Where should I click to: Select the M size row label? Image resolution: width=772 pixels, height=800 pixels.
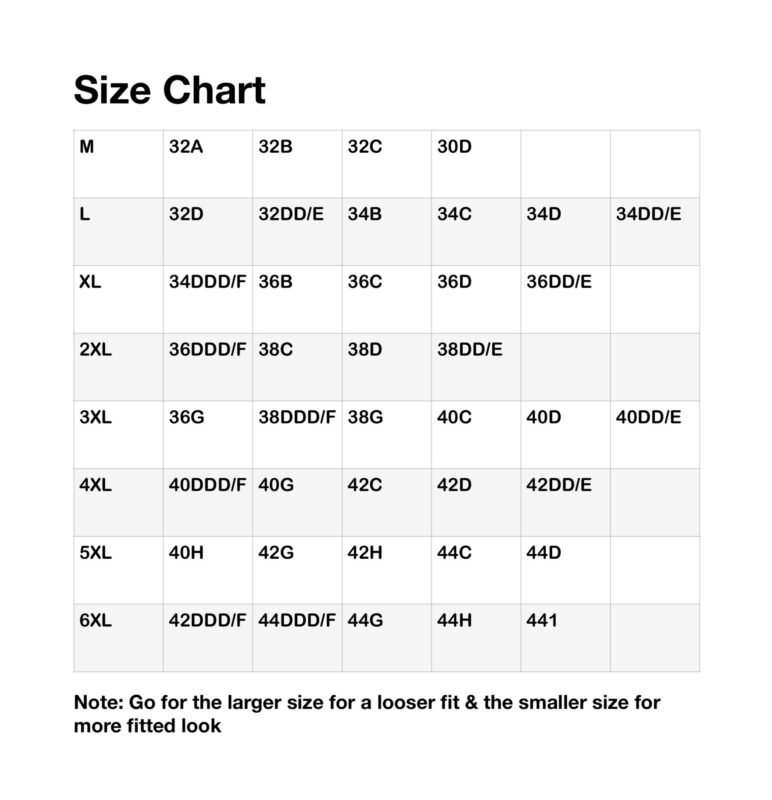pyautogui.click(x=87, y=147)
